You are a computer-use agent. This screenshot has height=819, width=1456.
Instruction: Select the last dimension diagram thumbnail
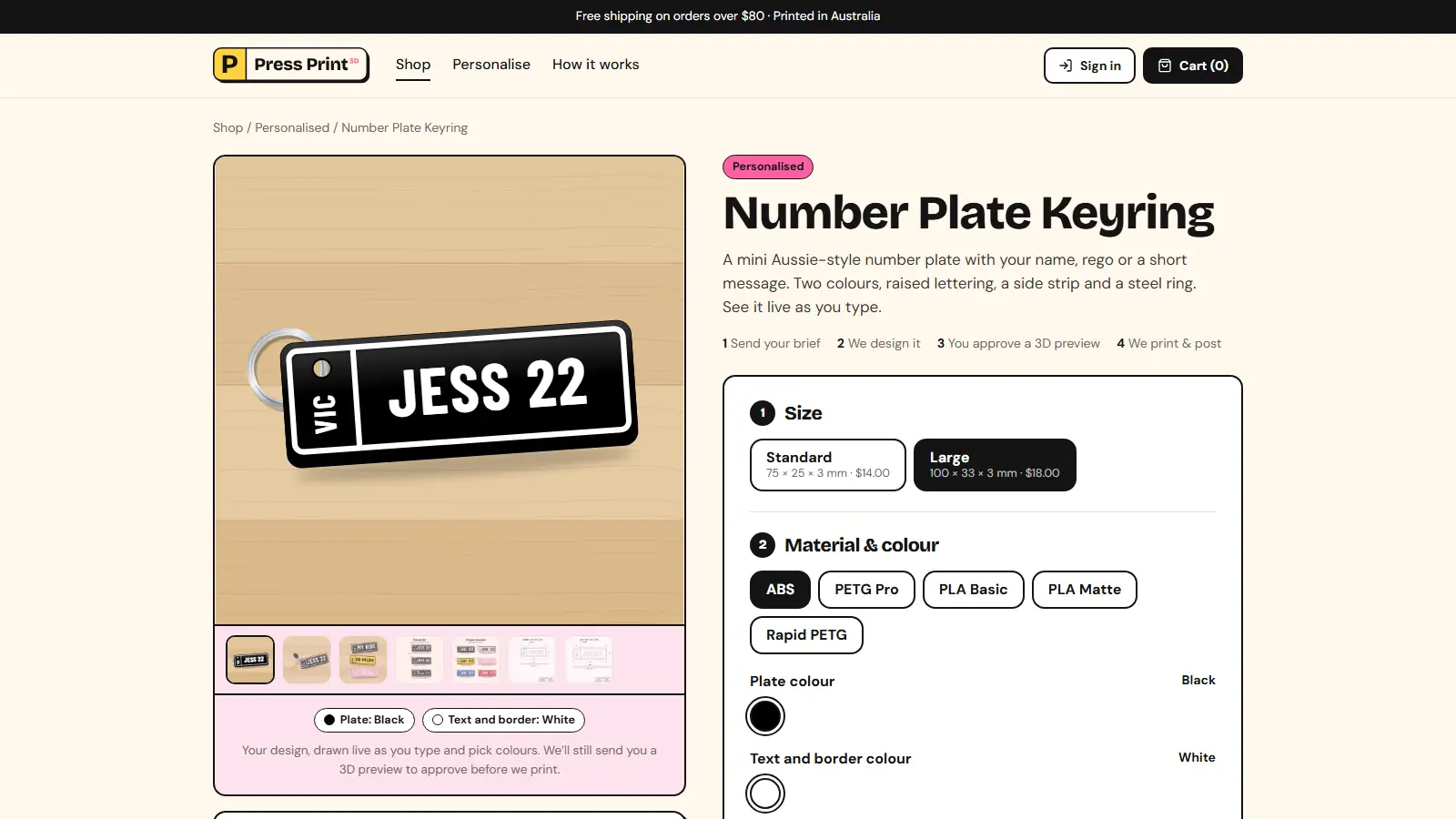pyautogui.click(x=589, y=660)
